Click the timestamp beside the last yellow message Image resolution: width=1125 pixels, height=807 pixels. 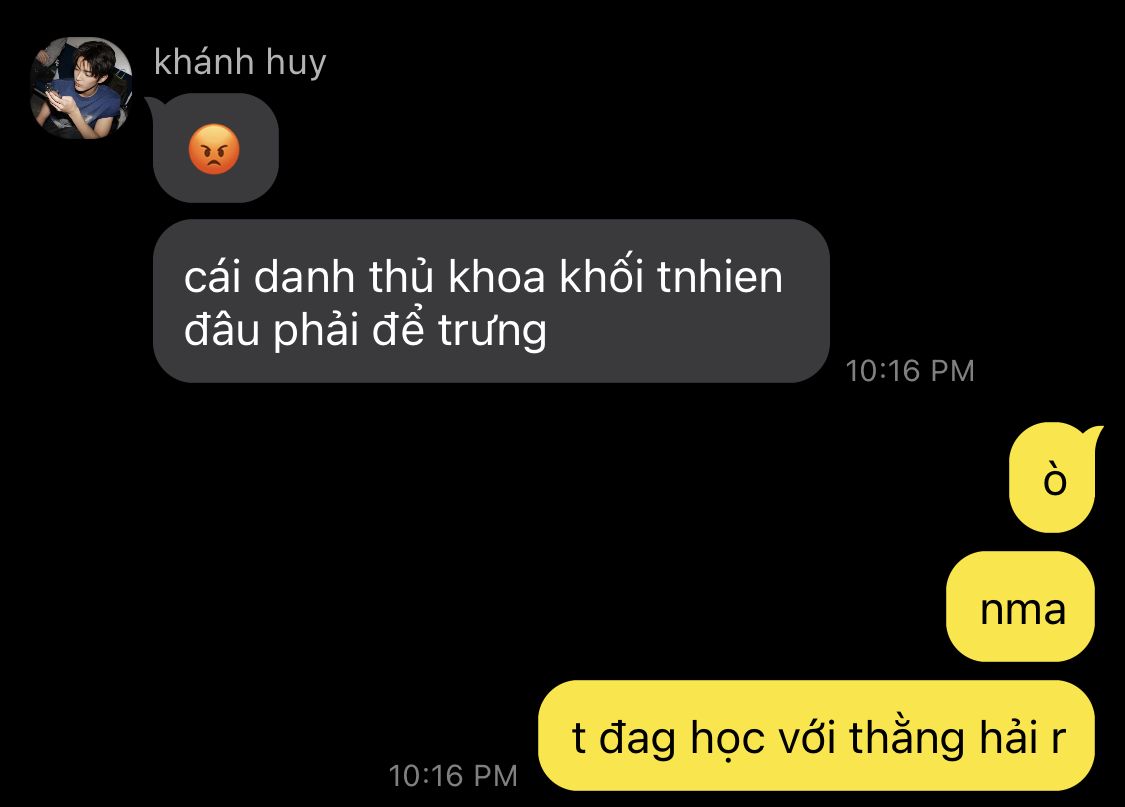click(453, 775)
